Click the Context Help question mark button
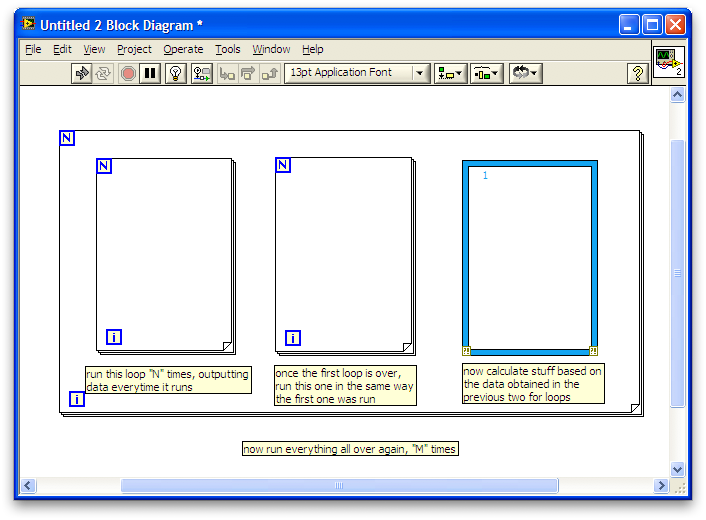Screen dimensions: 706x520 [638, 73]
